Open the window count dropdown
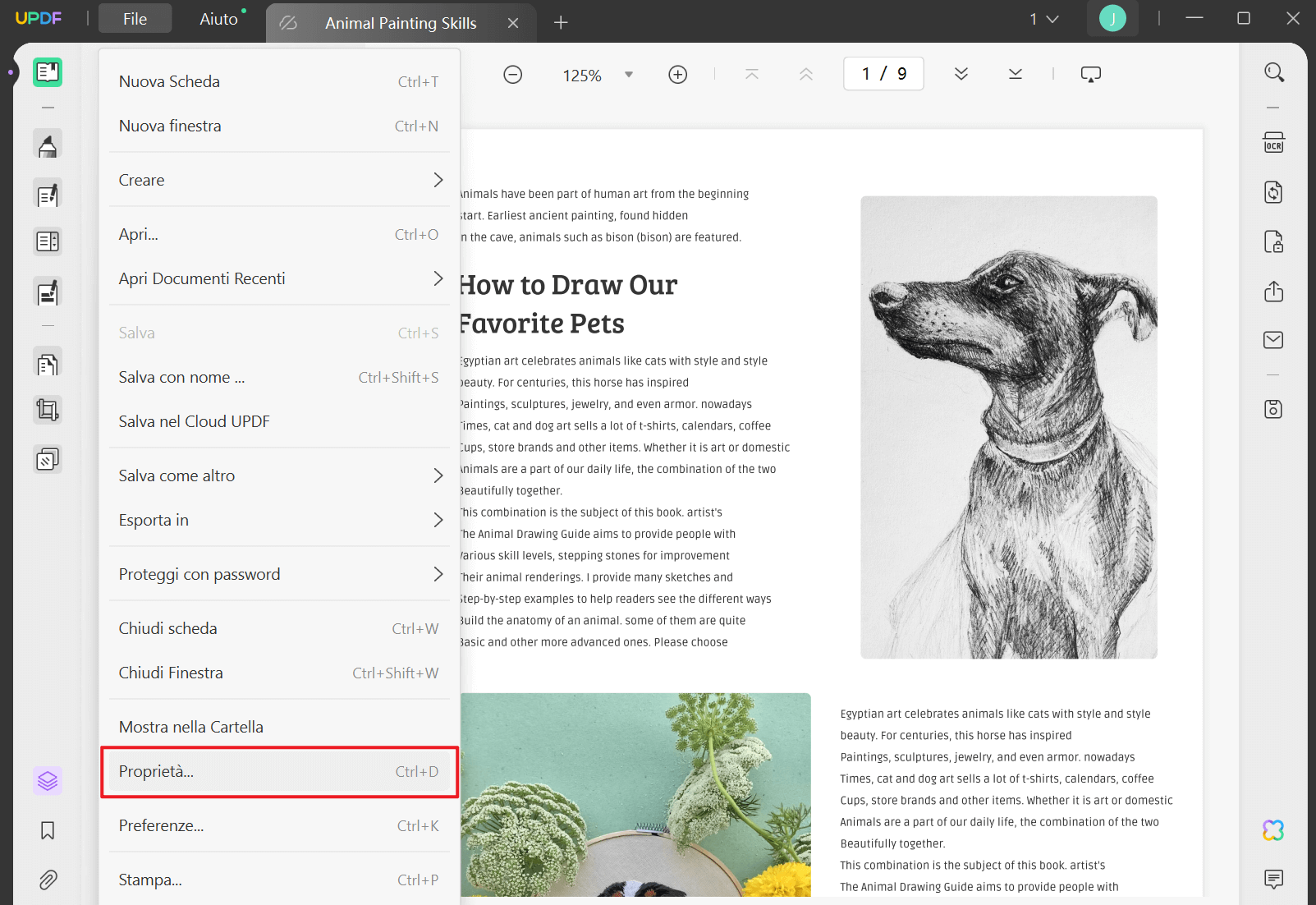1316x905 pixels. point(1044,19)
